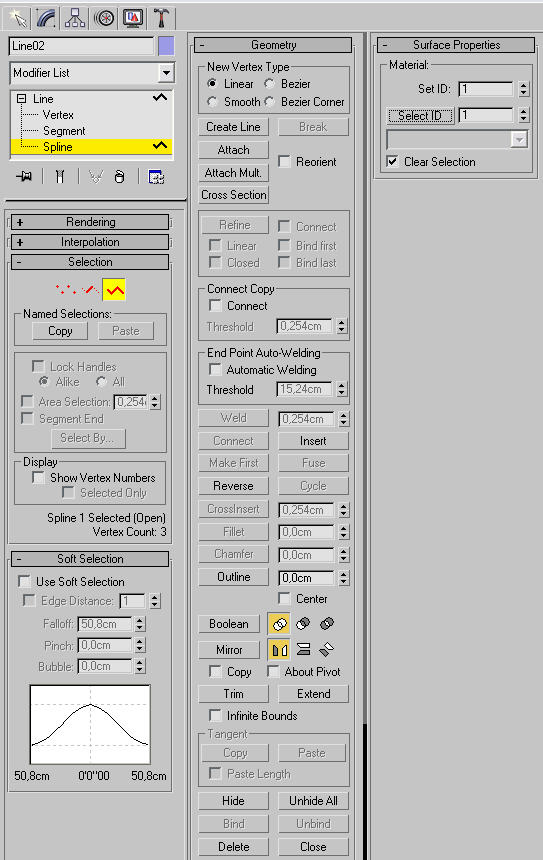Click the Outline amount field

pyautogui.click(x=306, y=578)
